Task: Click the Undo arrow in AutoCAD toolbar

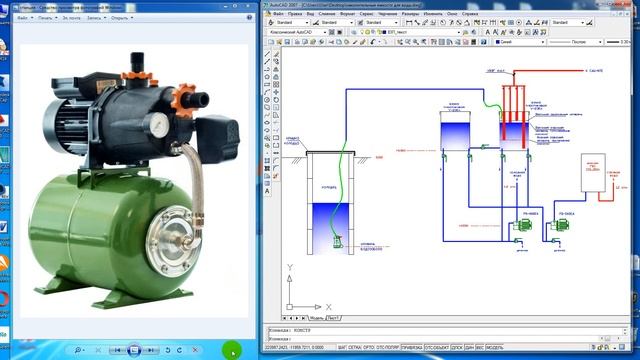Action: (373, 42)
